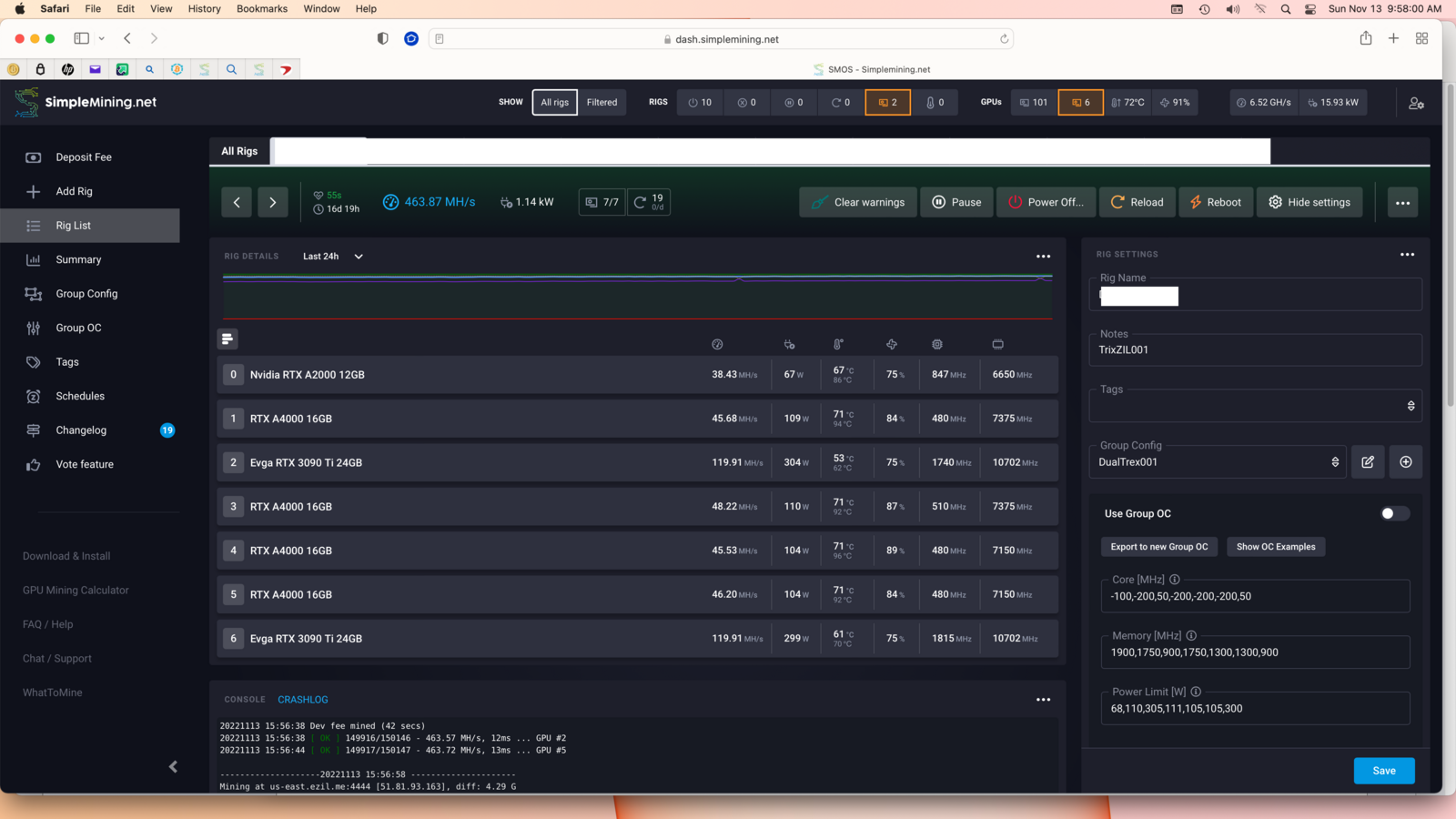The image size is (1456, 819).
Task: Filter GPUs with warnings count 6
Action: coord(1080,103)
